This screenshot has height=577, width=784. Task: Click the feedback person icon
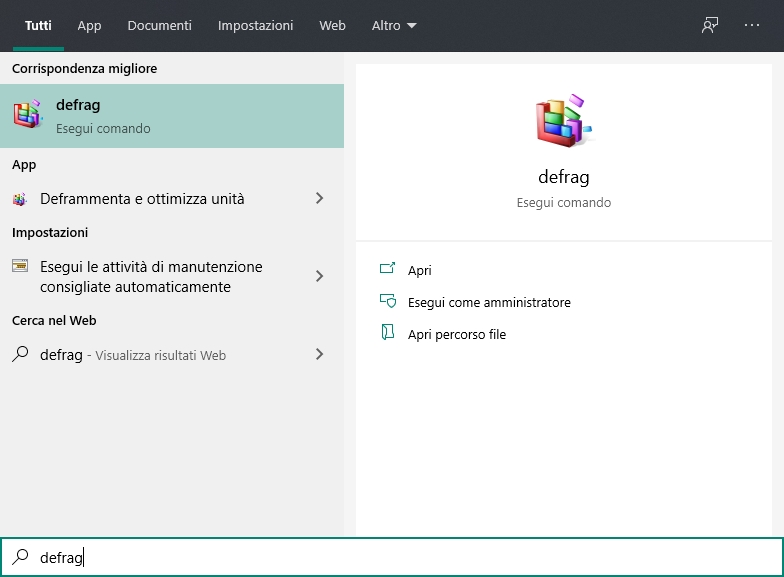710,25
